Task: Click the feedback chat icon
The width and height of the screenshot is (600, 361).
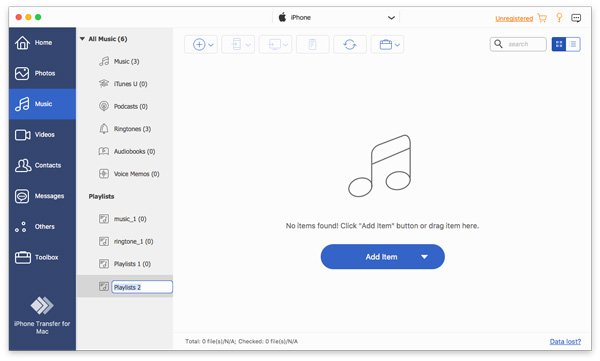Action: 576,18
